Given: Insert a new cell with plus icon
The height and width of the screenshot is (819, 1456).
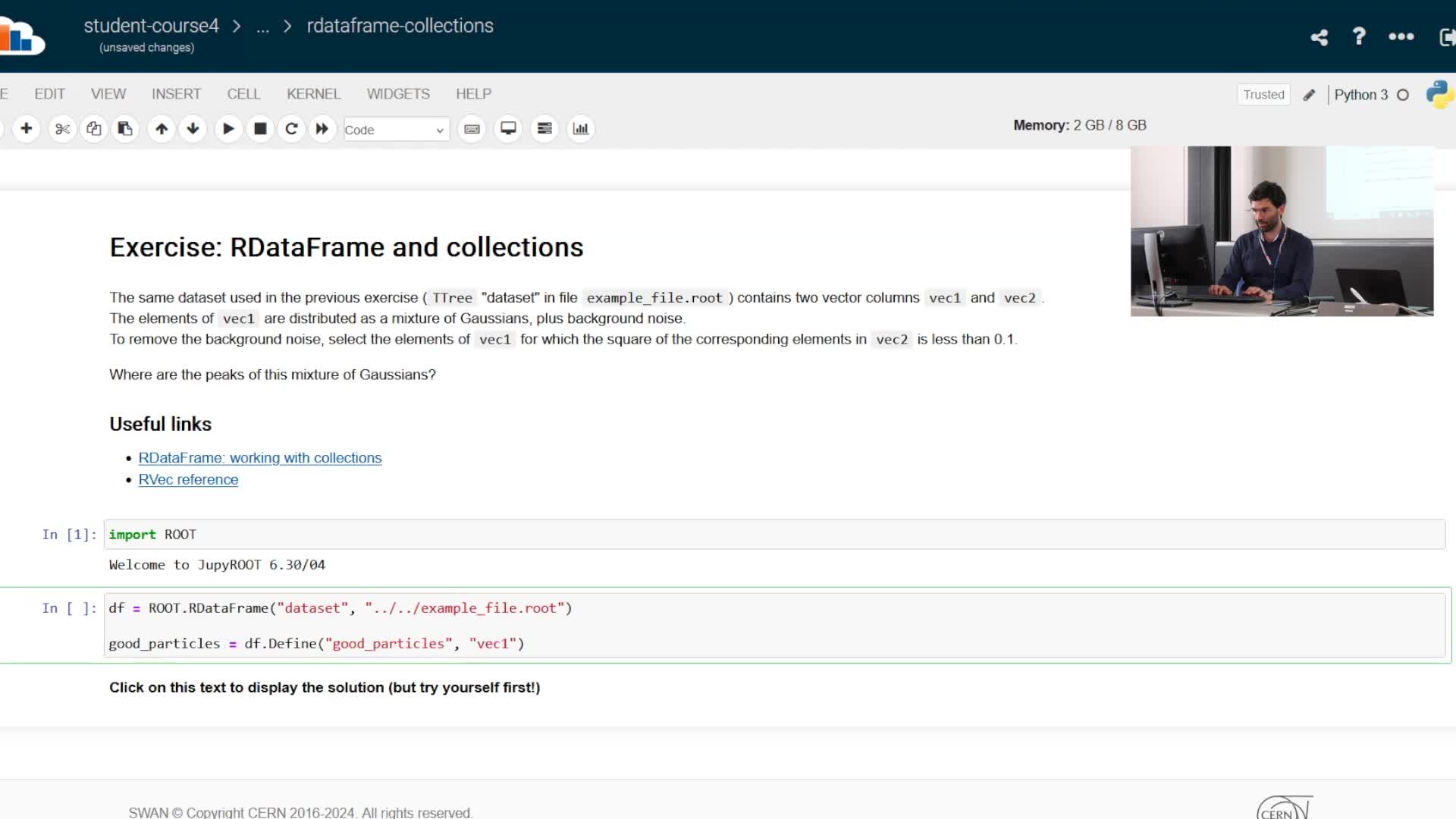Looking at the screenshot, I should [27, 129].
